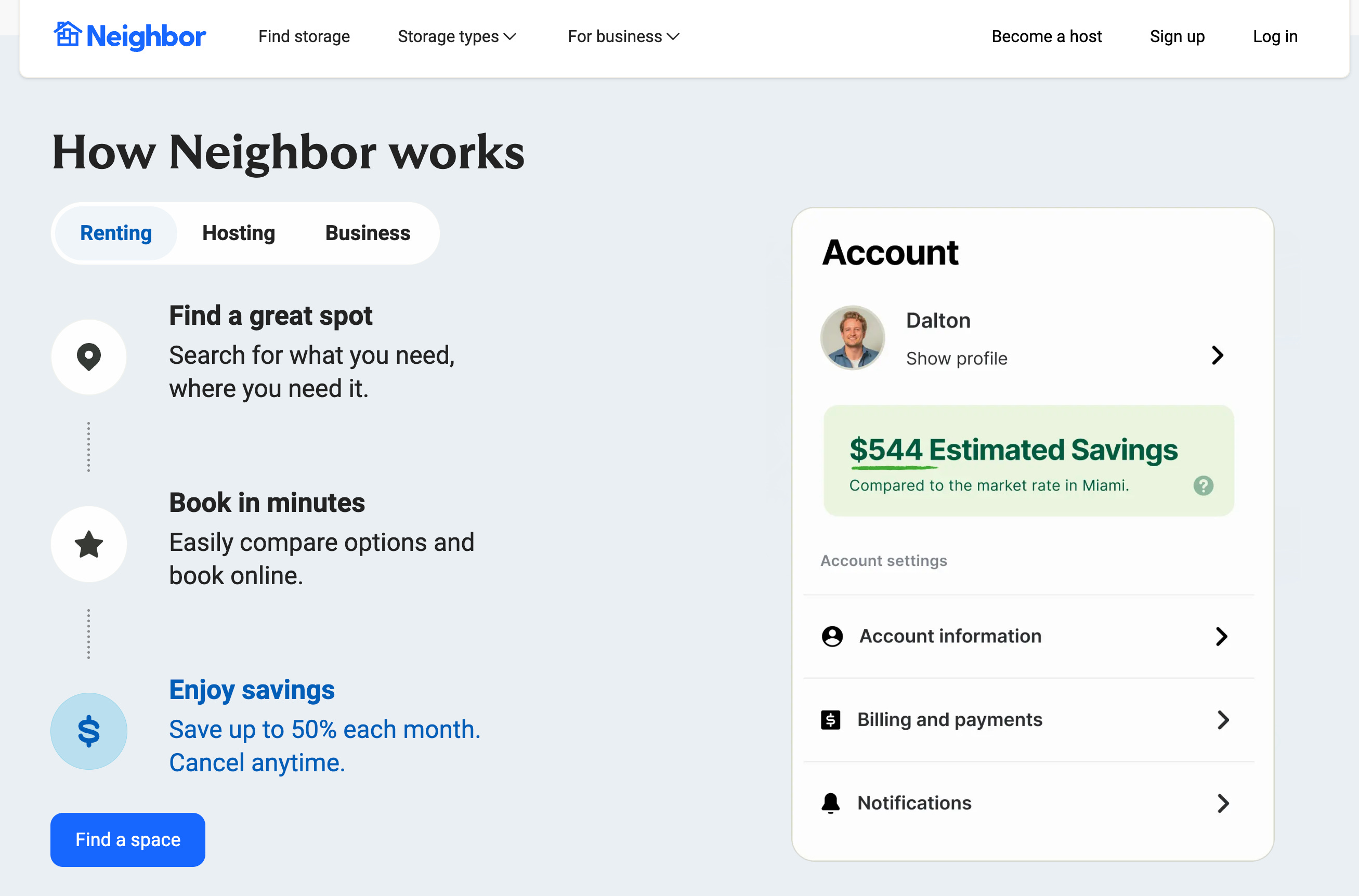Expand the Storage types dropdown

point(456,36)
